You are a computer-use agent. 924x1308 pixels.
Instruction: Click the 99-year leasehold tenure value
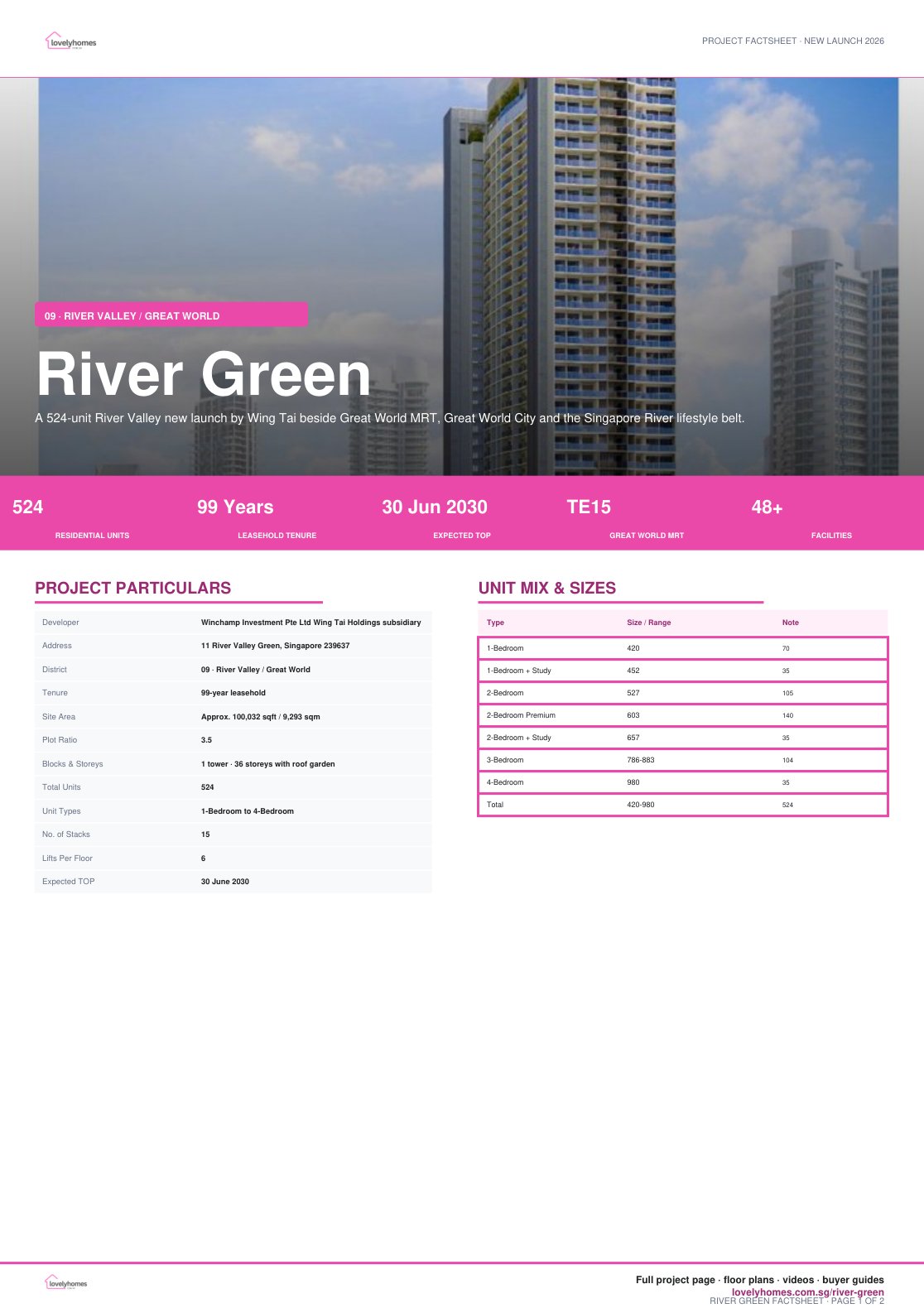(233, 693)
